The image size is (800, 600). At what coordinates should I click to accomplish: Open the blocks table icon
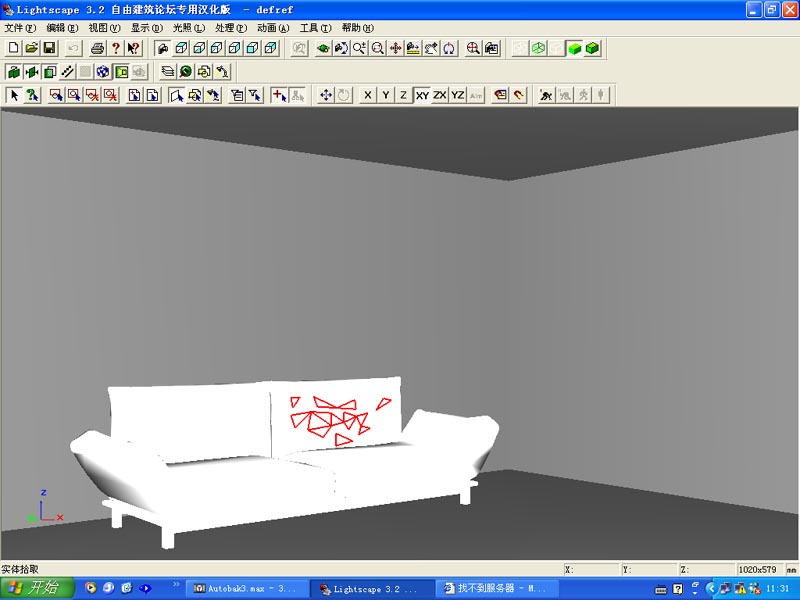[x=204, y=71]
